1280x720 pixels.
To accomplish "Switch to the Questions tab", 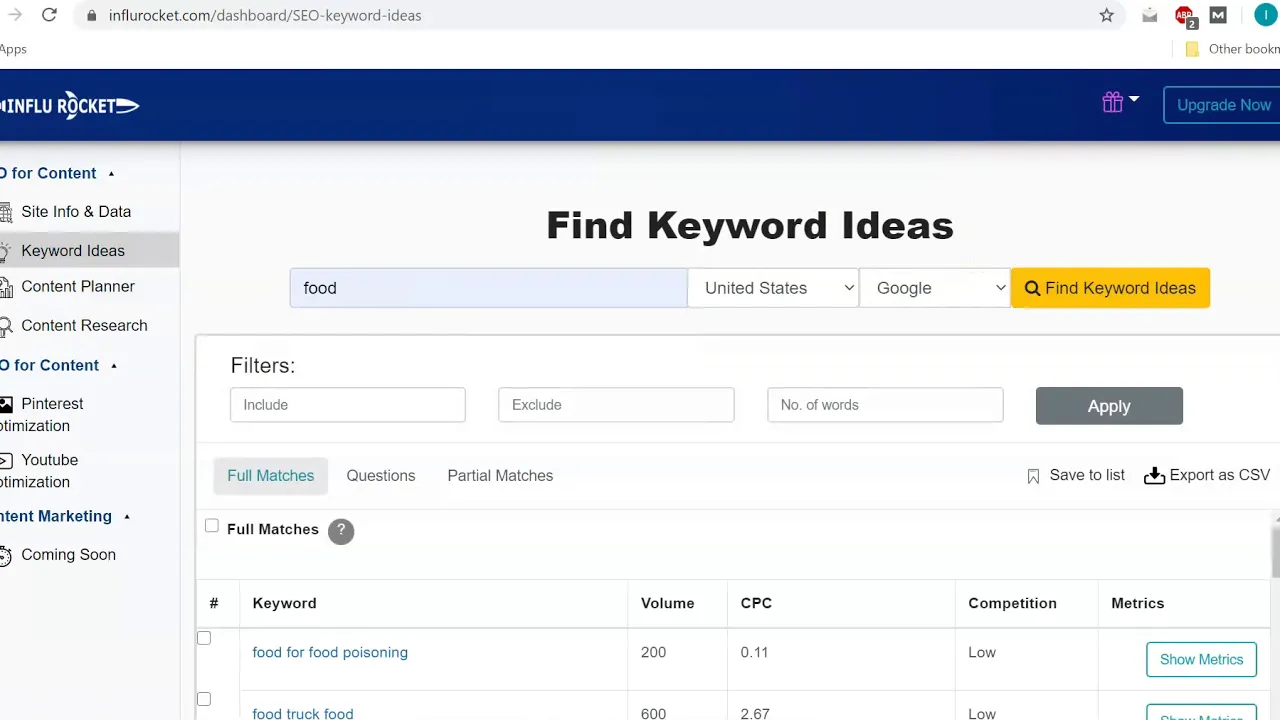I will click(x=380, y=476).
